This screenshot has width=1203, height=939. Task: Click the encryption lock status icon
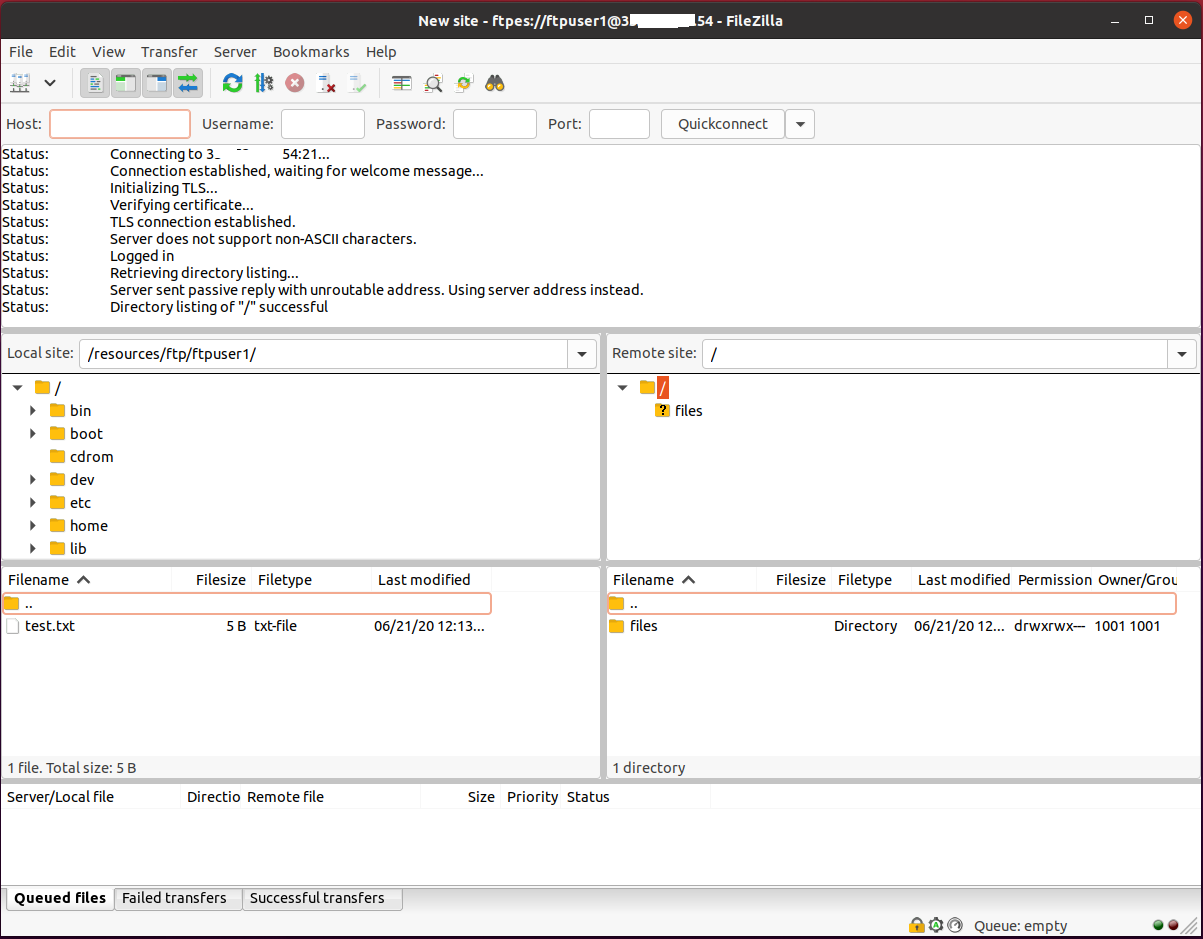tap(916, 926)
